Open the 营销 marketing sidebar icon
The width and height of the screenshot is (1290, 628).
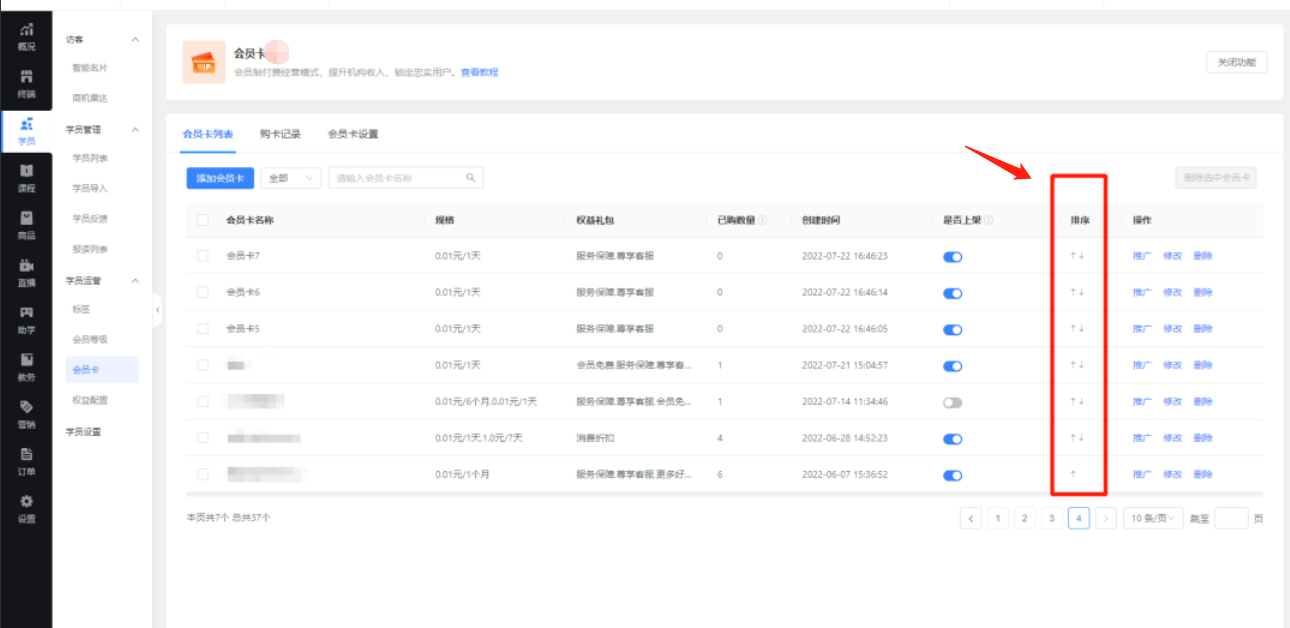click(x=26, y=413)
